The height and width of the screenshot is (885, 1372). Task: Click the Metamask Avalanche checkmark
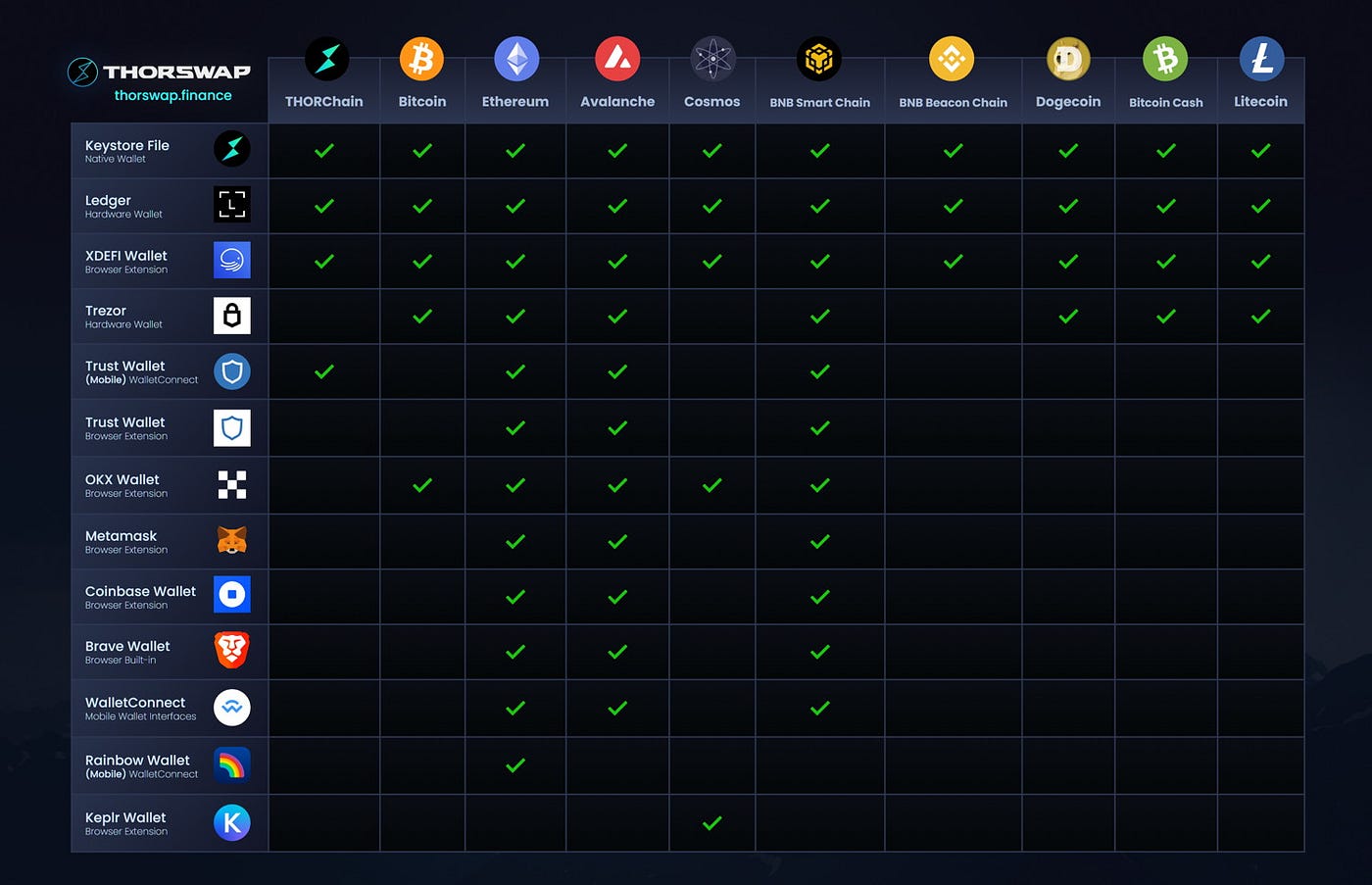[x=617, y=541]
